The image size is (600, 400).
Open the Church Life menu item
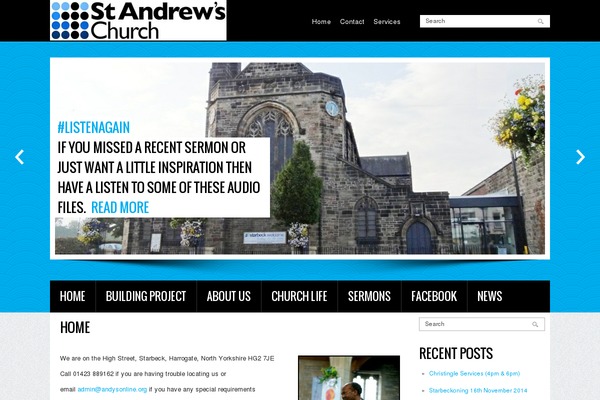[299, 296]
